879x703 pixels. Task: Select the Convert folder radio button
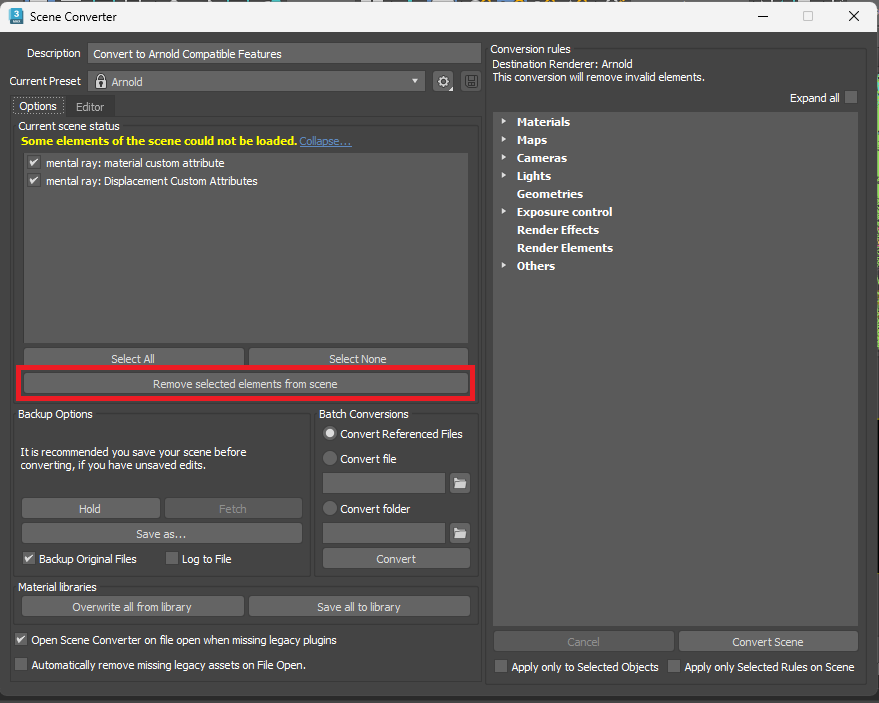pos(329,508)
